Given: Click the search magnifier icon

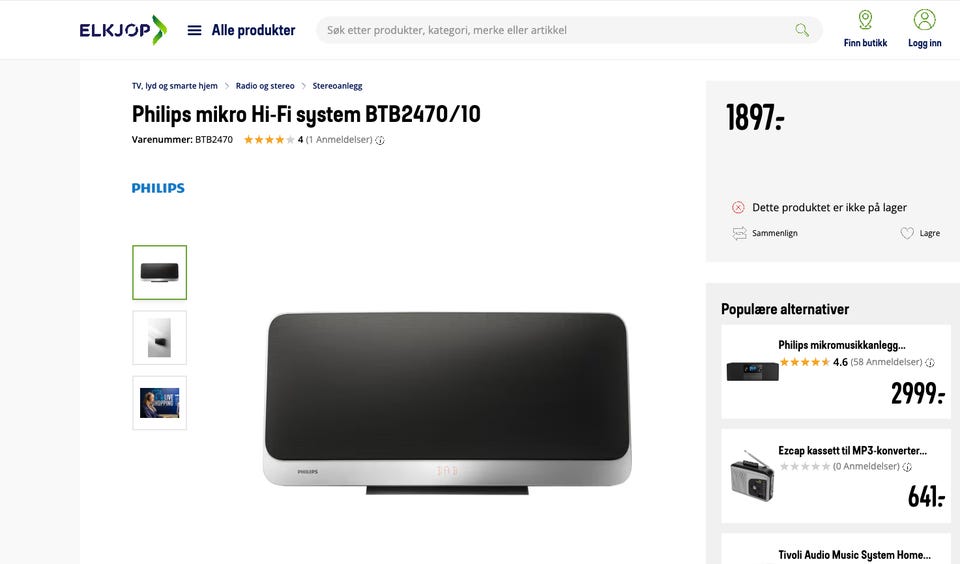Looking at the screenshot, I should [801, 30].
